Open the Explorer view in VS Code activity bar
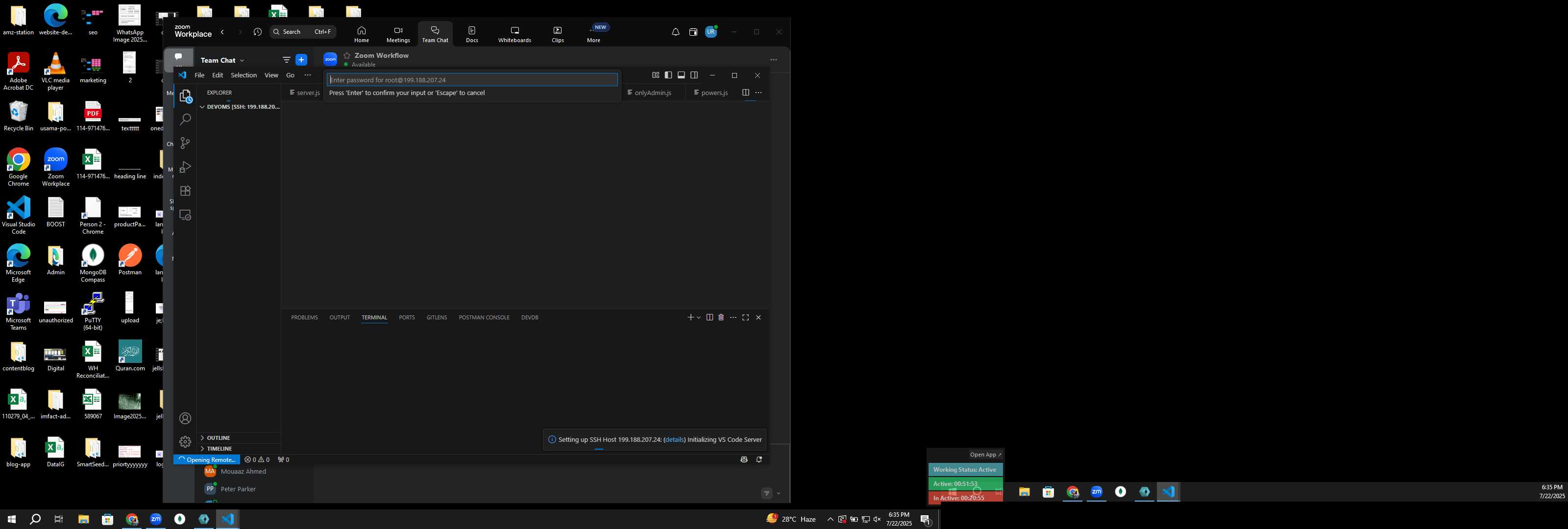 [186, 96]
